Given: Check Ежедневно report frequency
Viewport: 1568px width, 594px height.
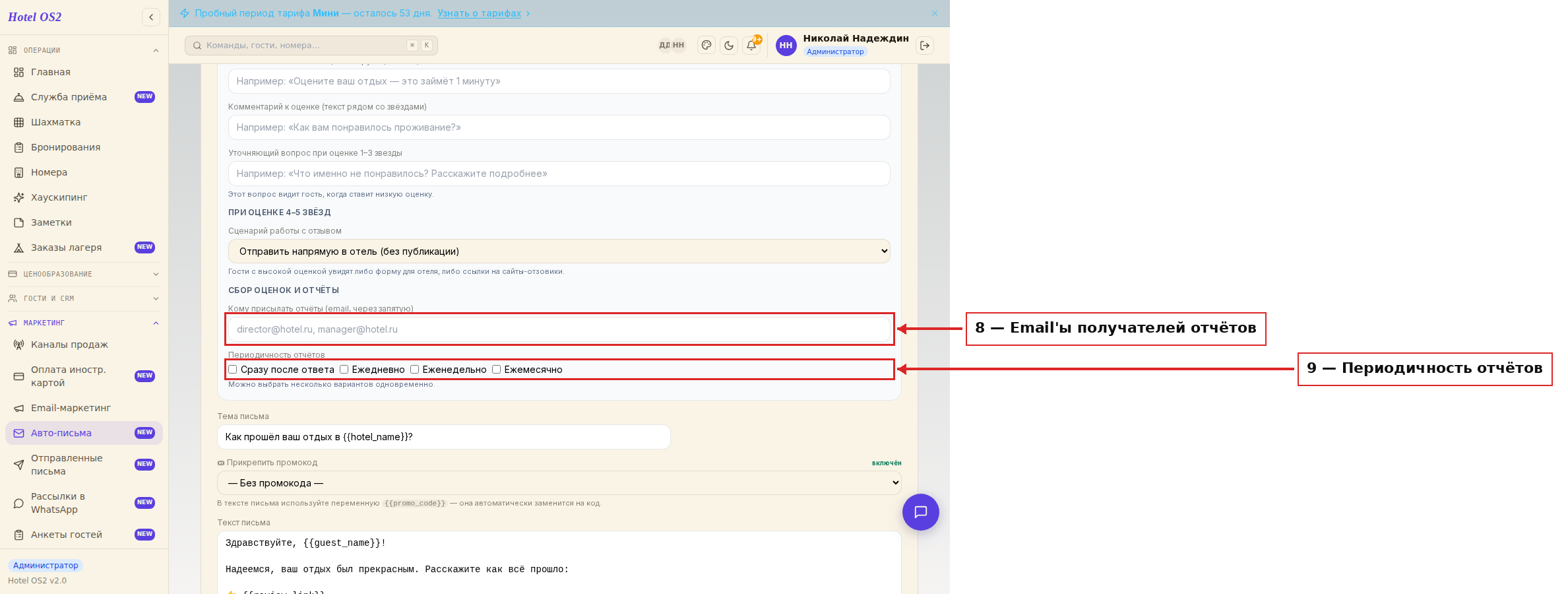Looking at the screenshot, I should (344, 370).
